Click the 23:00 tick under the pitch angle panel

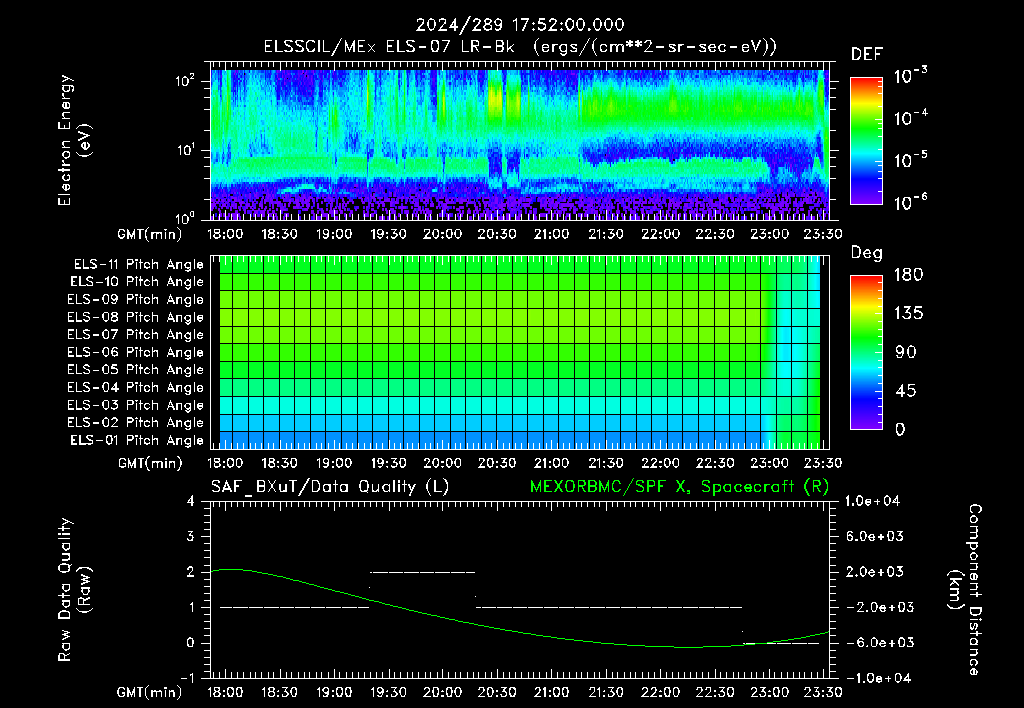[x=769, y=463]
